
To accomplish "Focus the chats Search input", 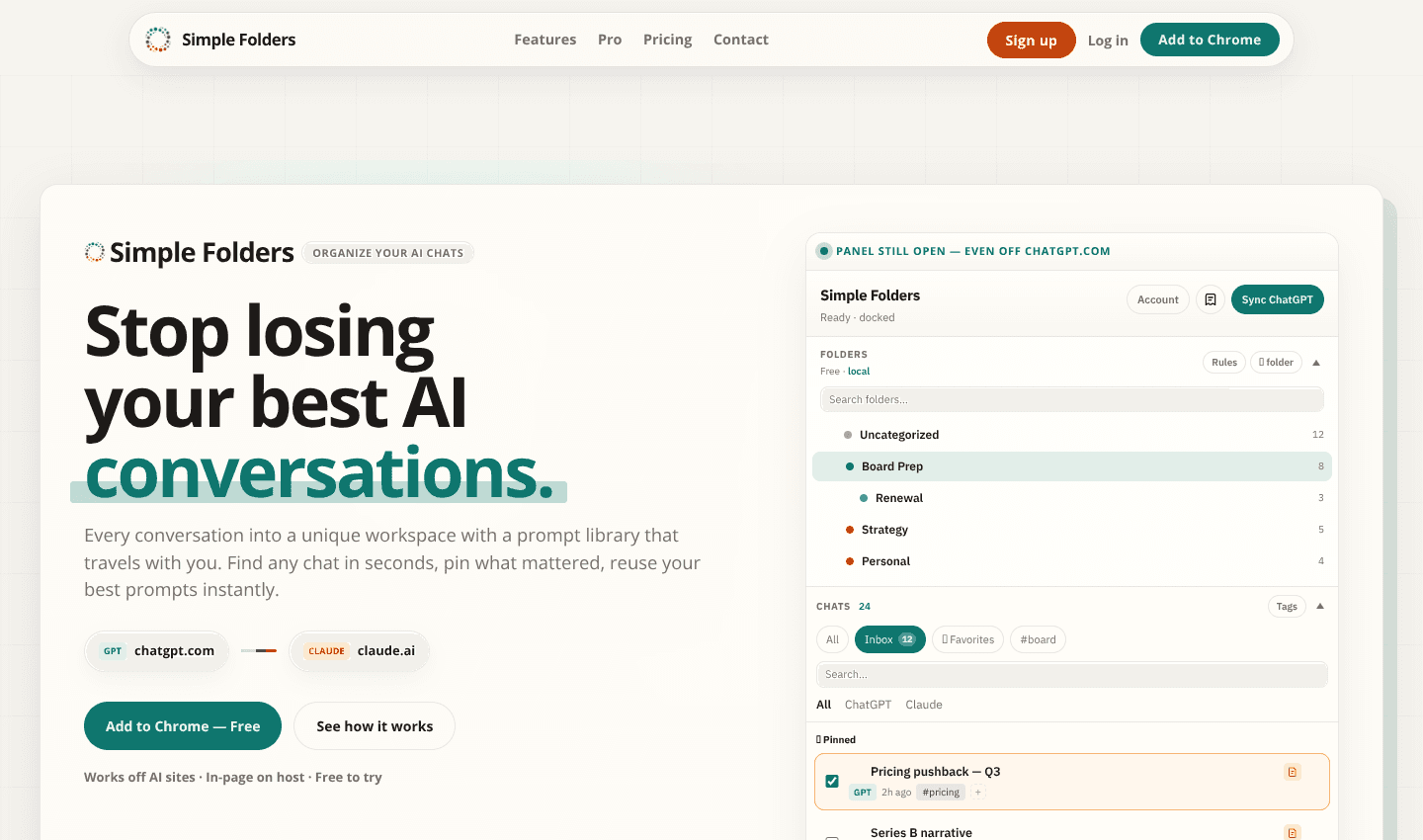I will 1072,674.
